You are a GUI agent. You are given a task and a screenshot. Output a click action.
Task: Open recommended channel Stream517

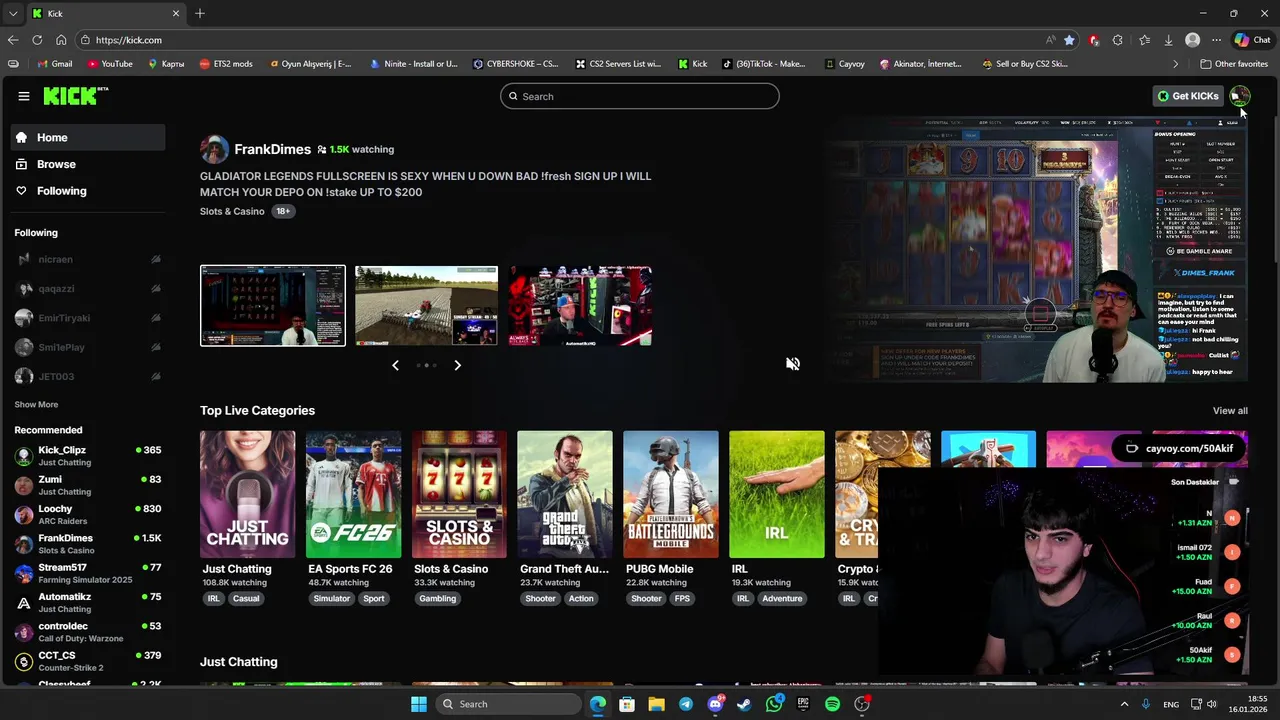click(88, 573)
